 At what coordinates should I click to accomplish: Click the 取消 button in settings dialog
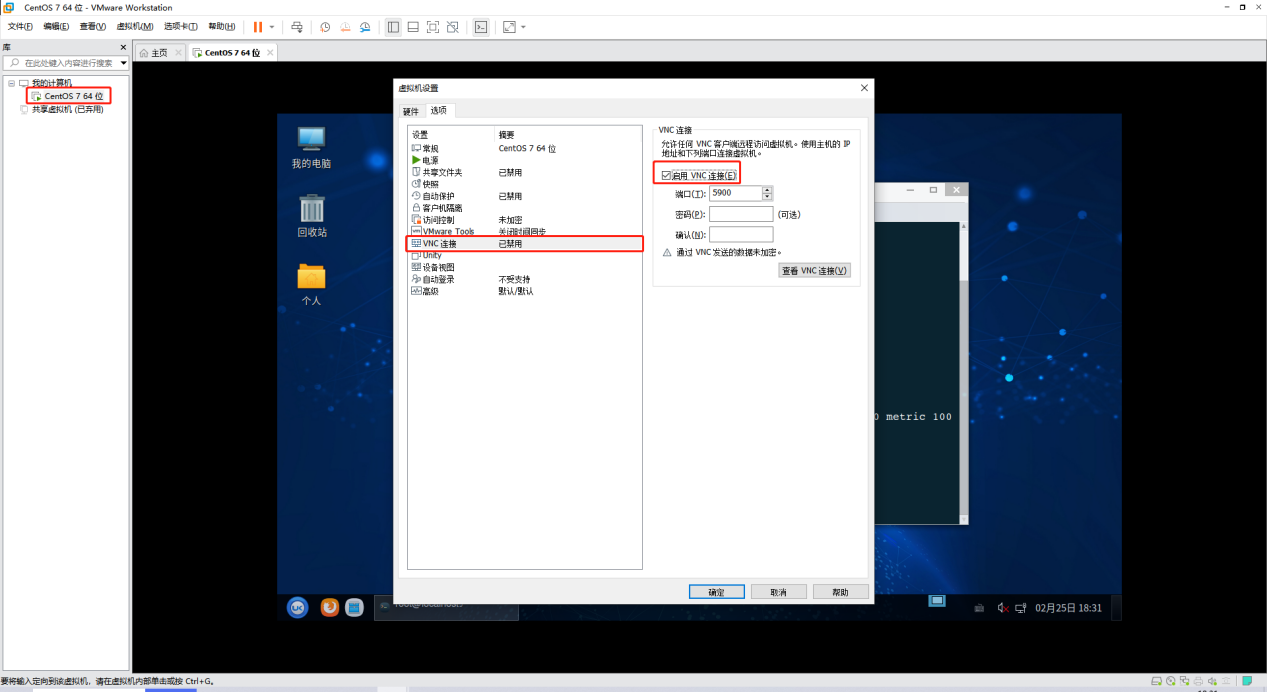pyautogui.click(x=779, y=592)
